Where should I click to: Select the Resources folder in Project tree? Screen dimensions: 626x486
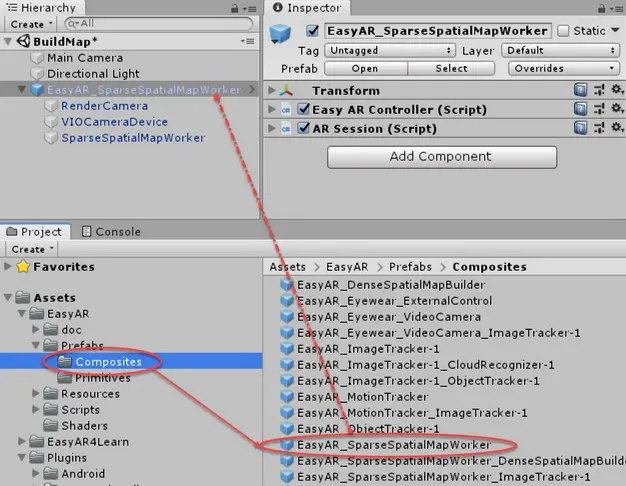pyautogui.click(x=90, y=394)
